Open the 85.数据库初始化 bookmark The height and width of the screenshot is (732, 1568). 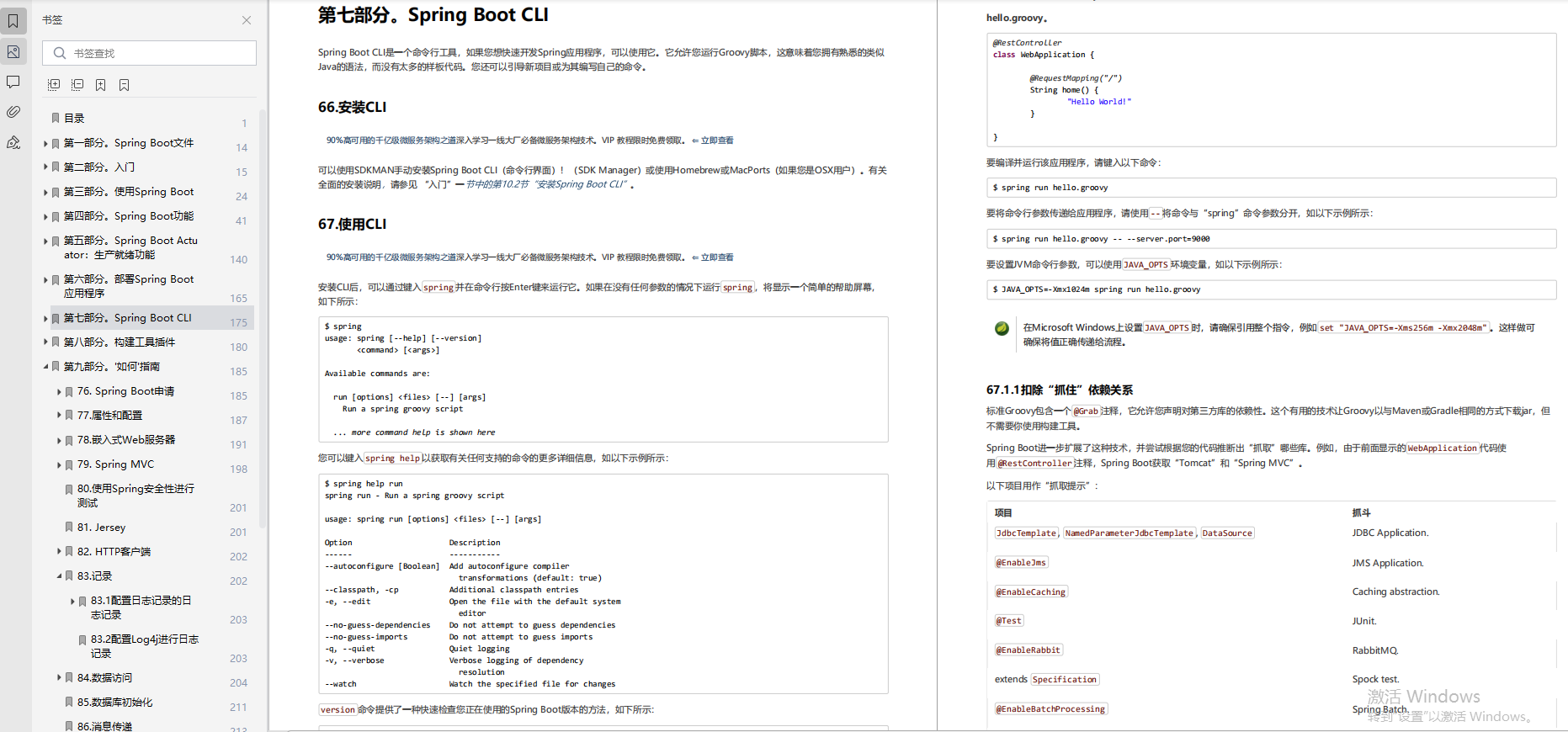[x=115, y=703]
